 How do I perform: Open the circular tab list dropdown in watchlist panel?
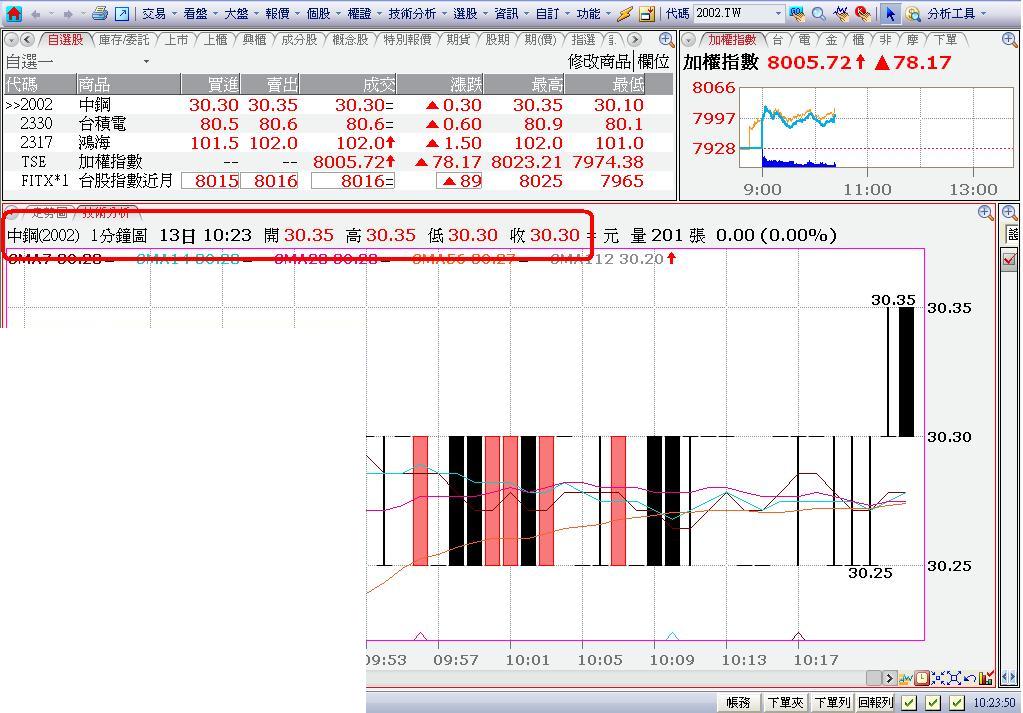click(11, 40)
